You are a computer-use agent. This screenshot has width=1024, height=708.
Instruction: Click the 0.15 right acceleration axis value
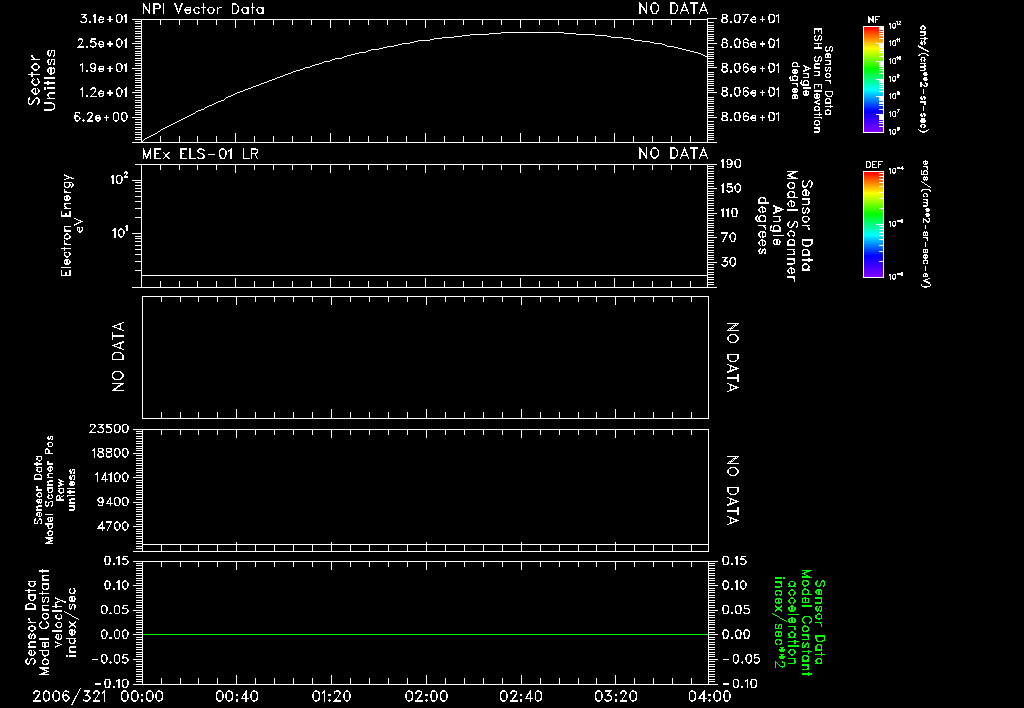734,561
